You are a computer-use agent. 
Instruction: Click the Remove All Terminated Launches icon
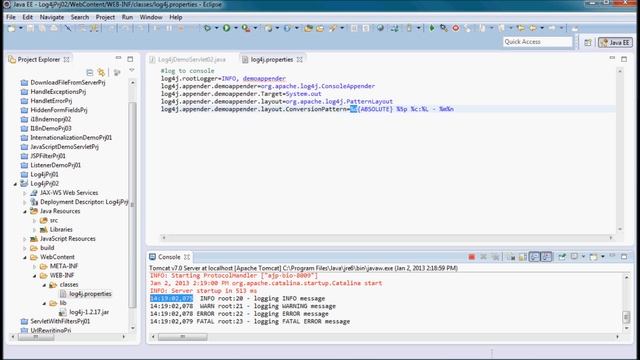pos(495,257)
